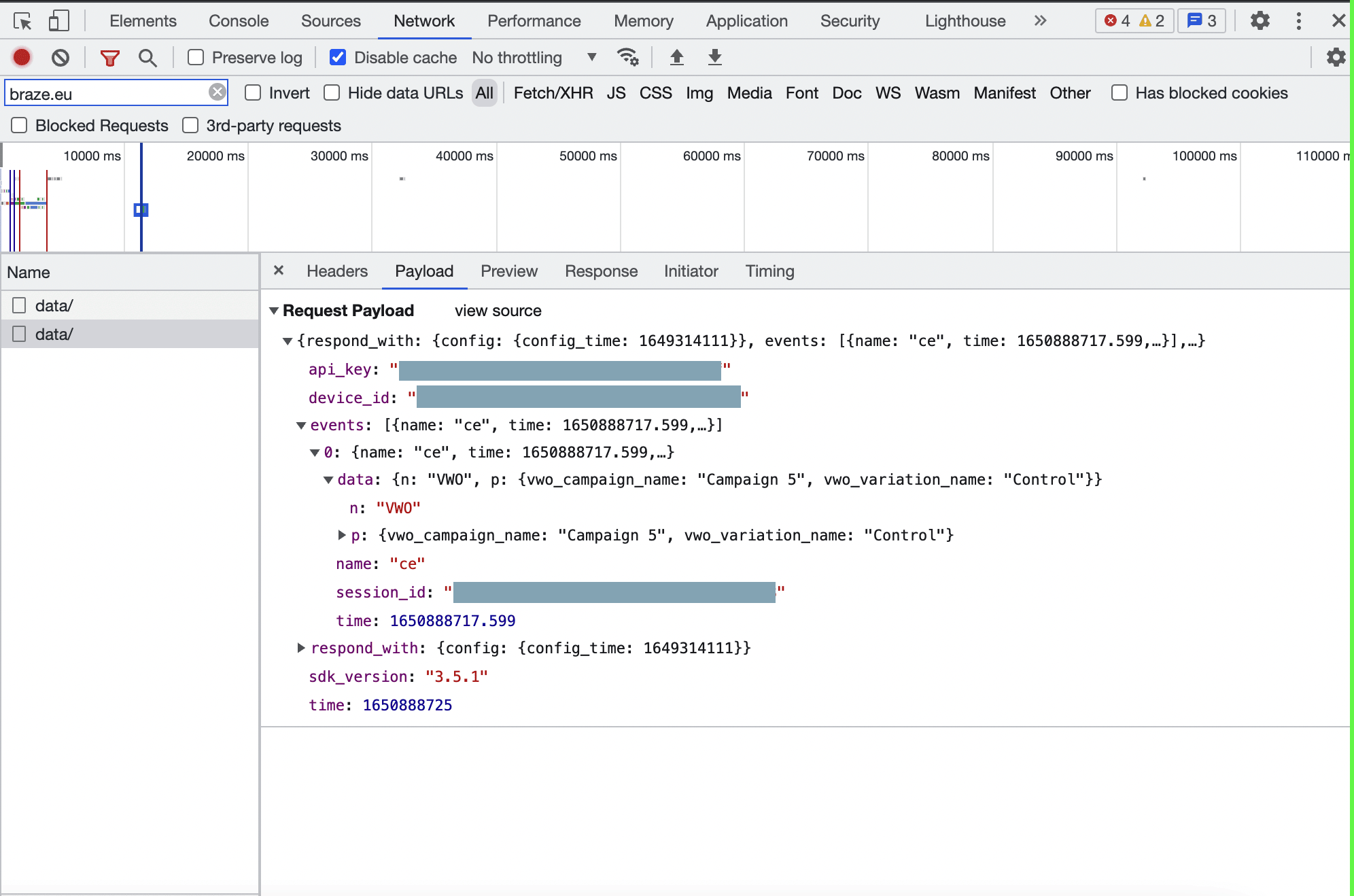
Task: Open the Performance panel
Action: click(534, 21)
